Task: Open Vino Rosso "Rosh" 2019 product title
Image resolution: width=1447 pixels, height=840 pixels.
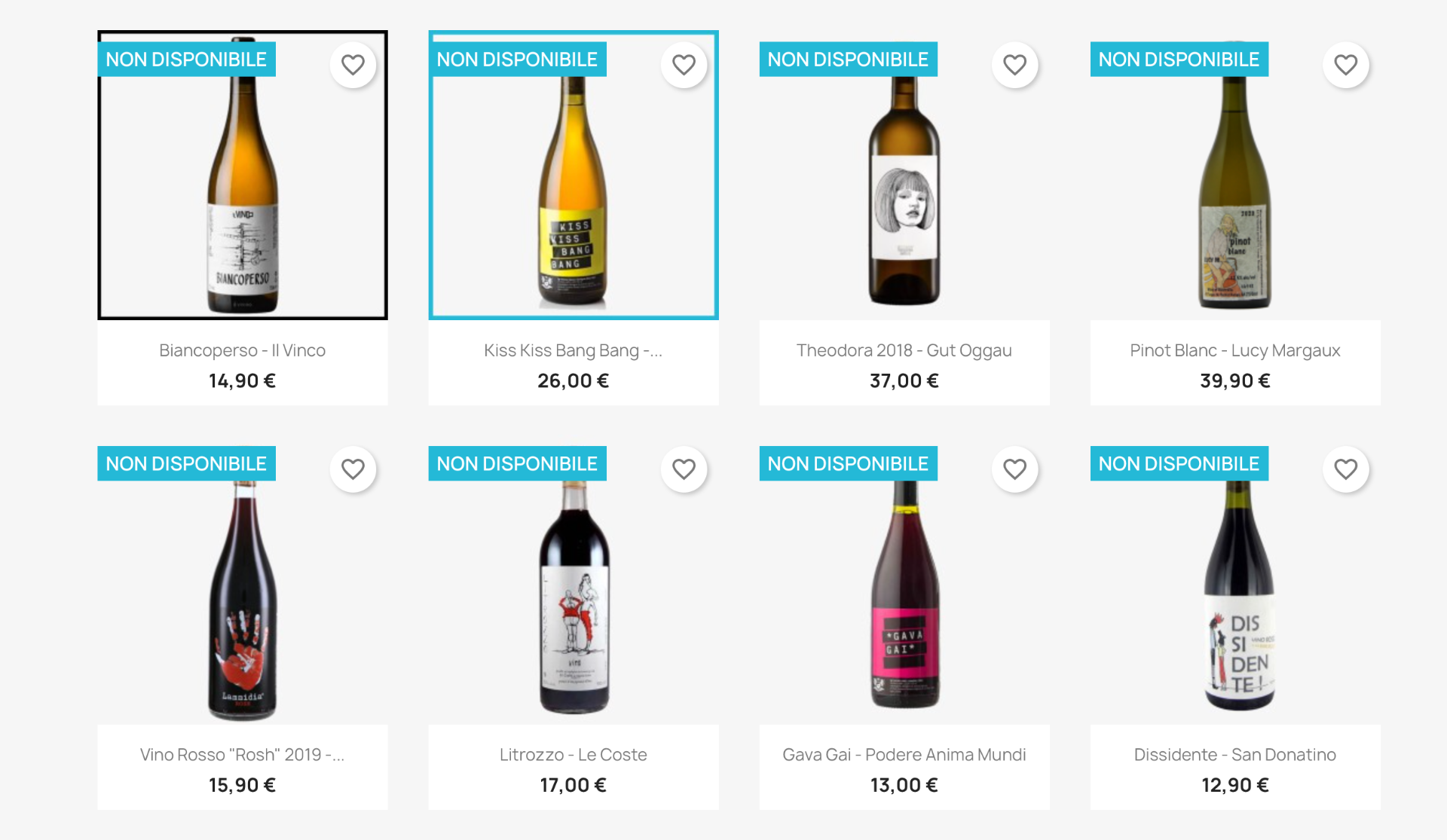Action: click(x=242, y=755)
